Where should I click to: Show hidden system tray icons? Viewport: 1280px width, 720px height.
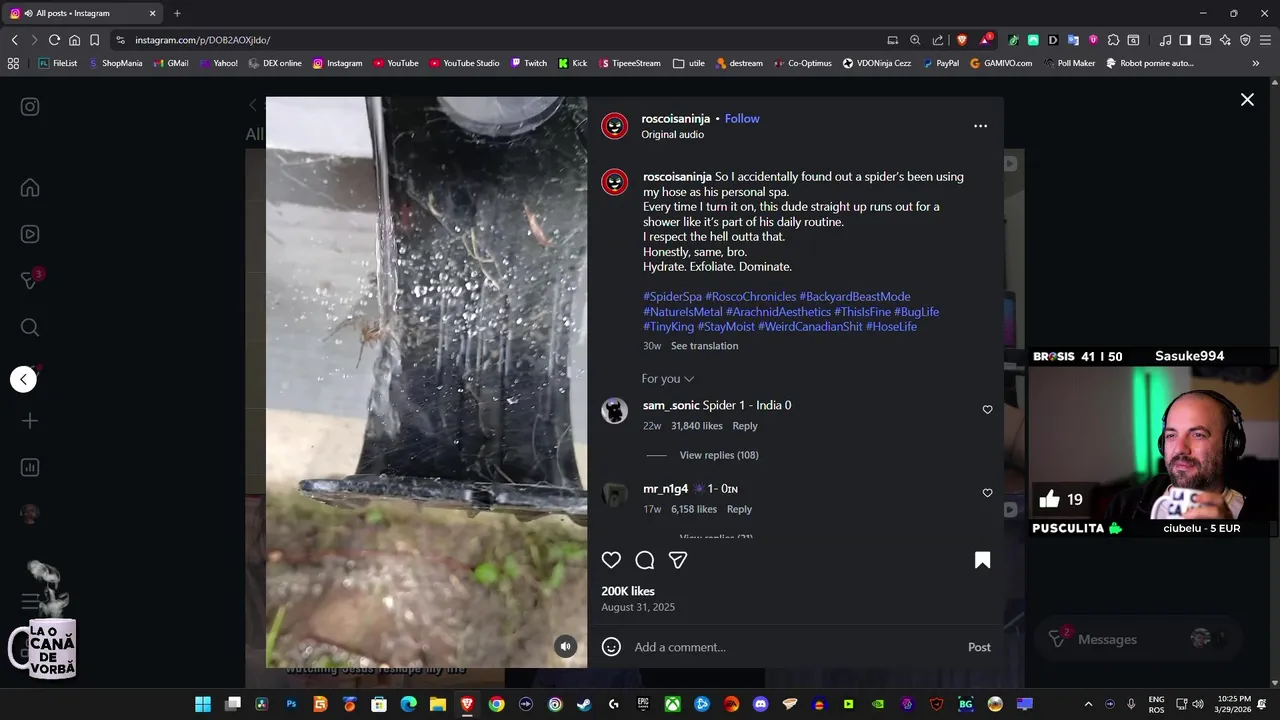1088,704
